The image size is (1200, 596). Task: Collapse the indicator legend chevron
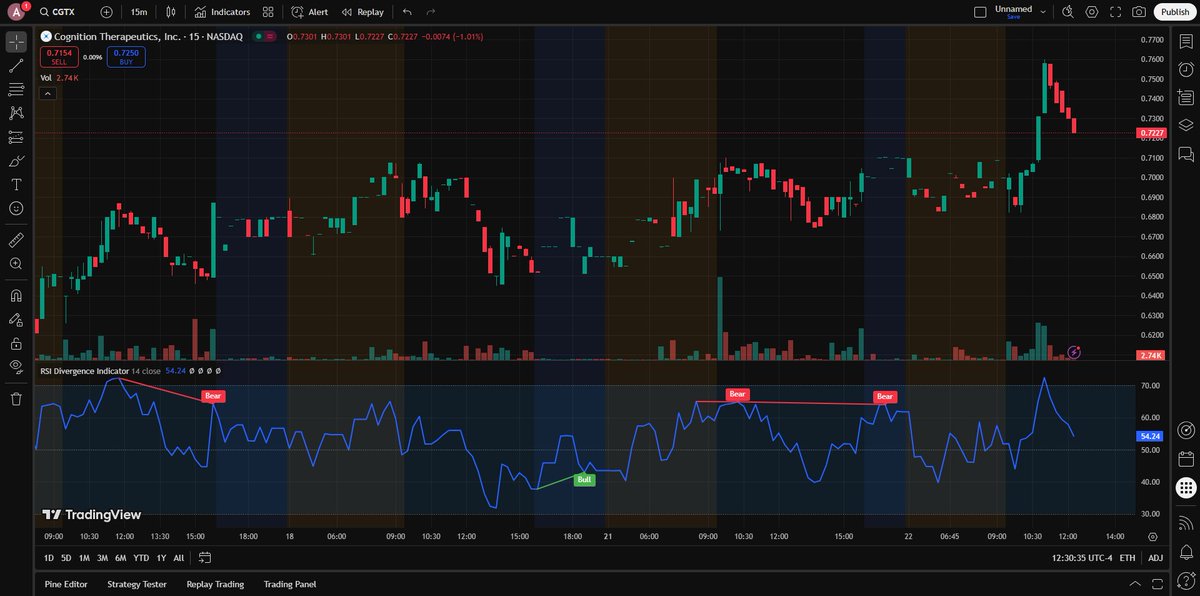click(x=46, y=92)
